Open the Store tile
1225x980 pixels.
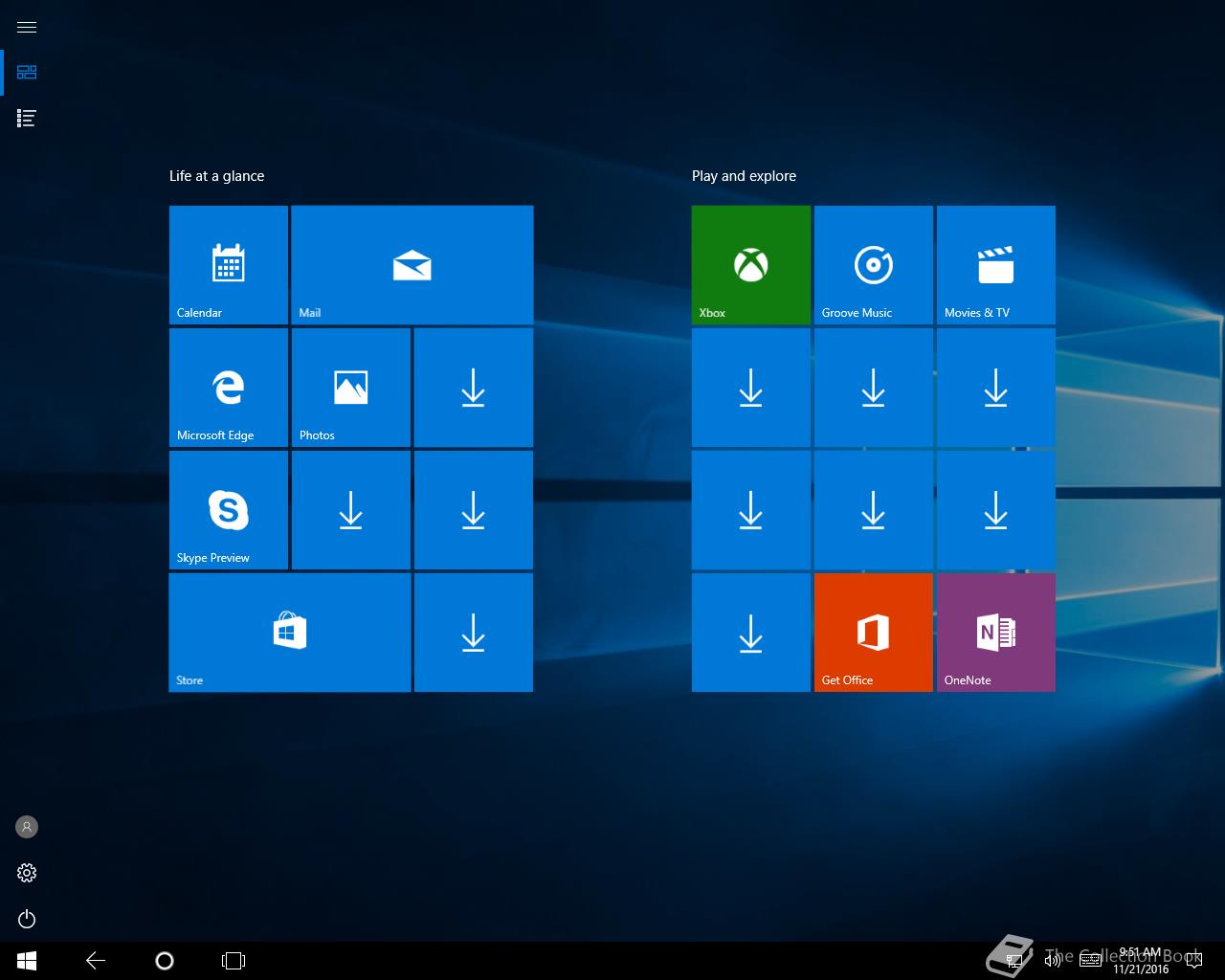pos(290,633)
